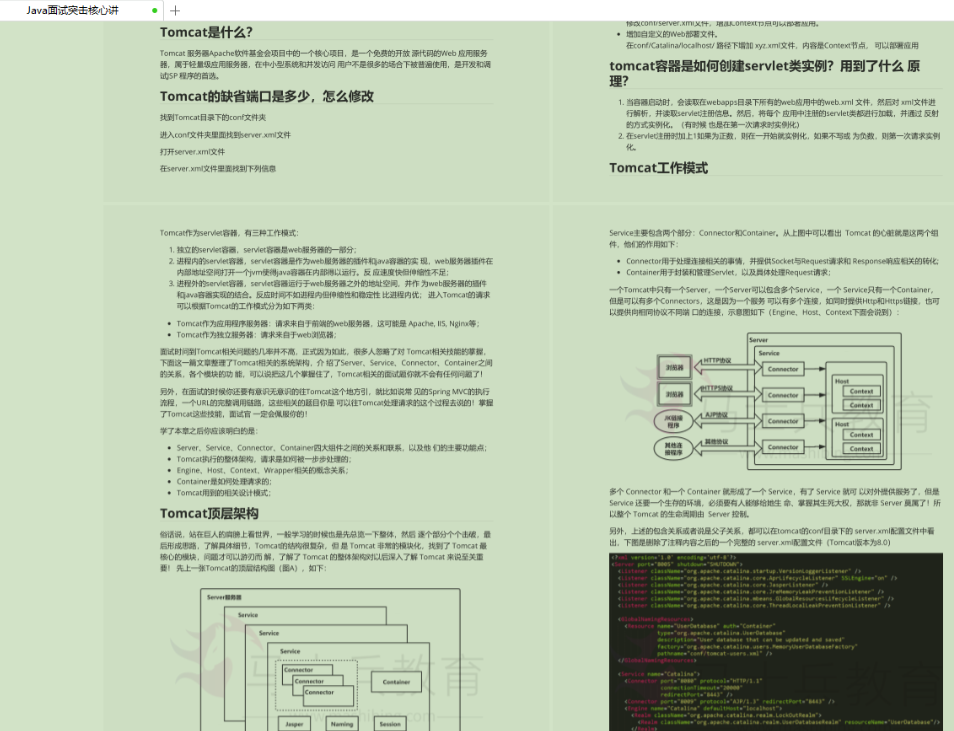
Task: Click bullet 'Connector用于处理连接相关的事情'
Action: point(782,261)
